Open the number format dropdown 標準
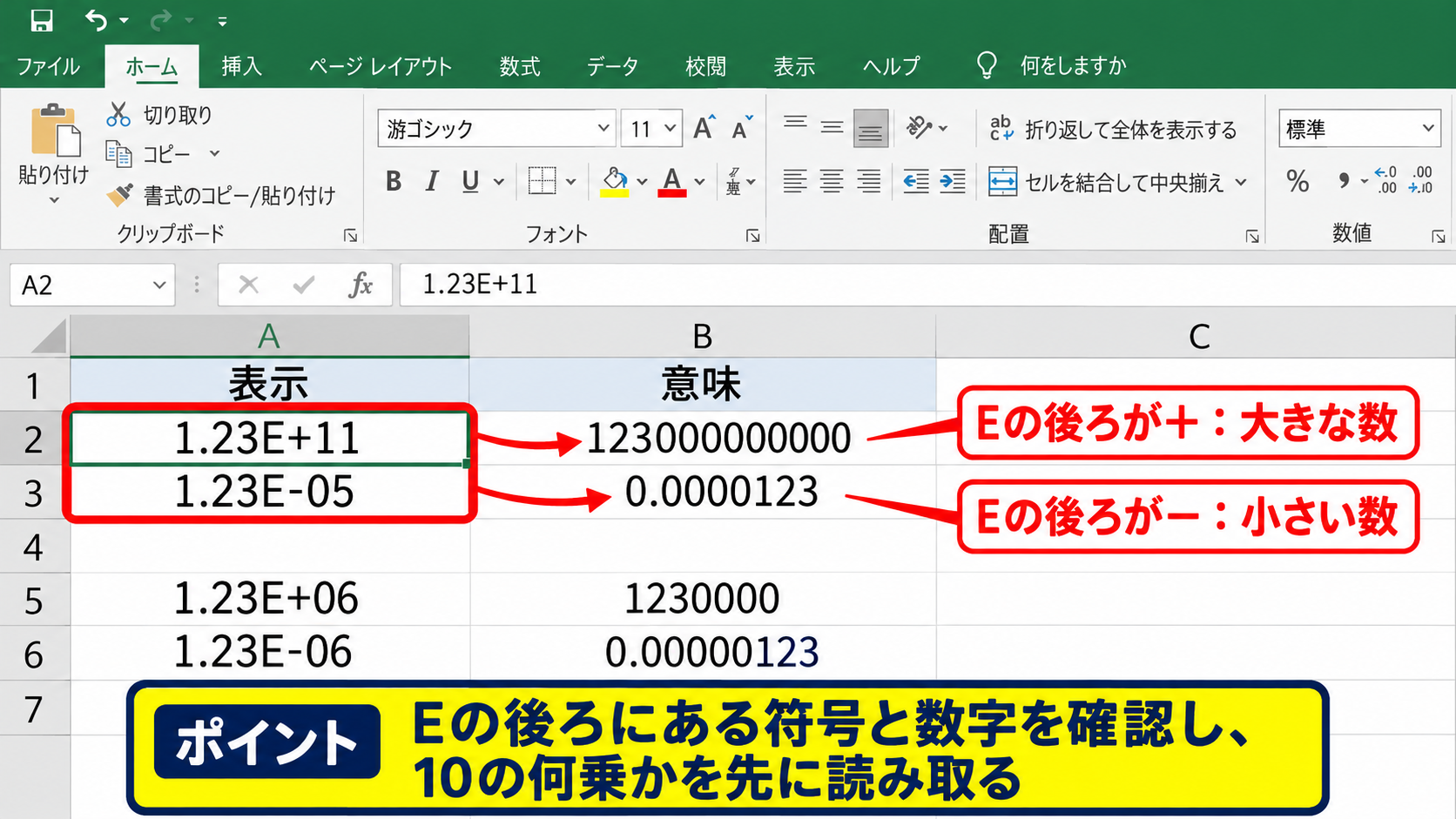This screenshot has width=1456, height=819. coord(1428,129)
